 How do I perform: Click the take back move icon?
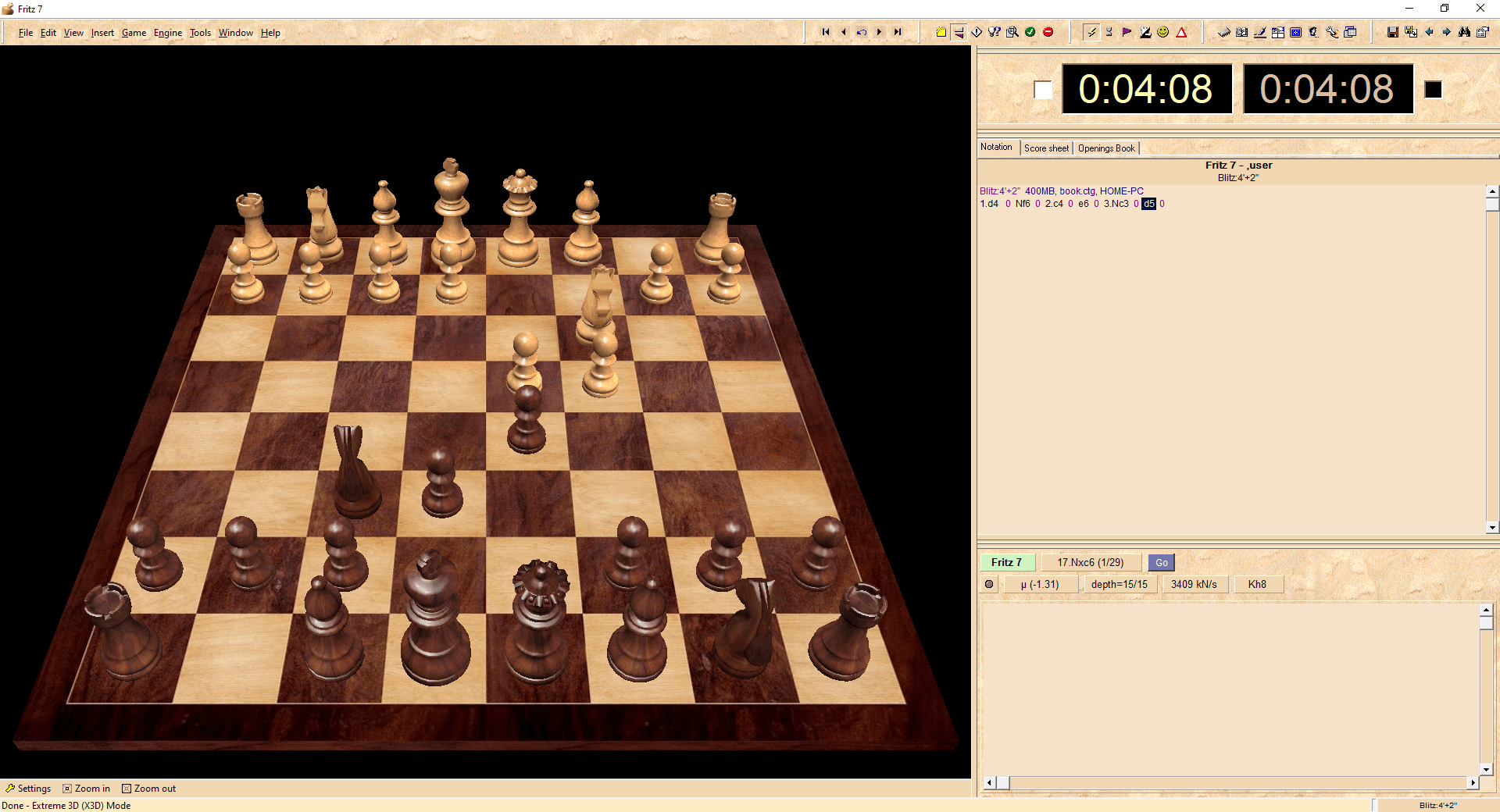861,32
